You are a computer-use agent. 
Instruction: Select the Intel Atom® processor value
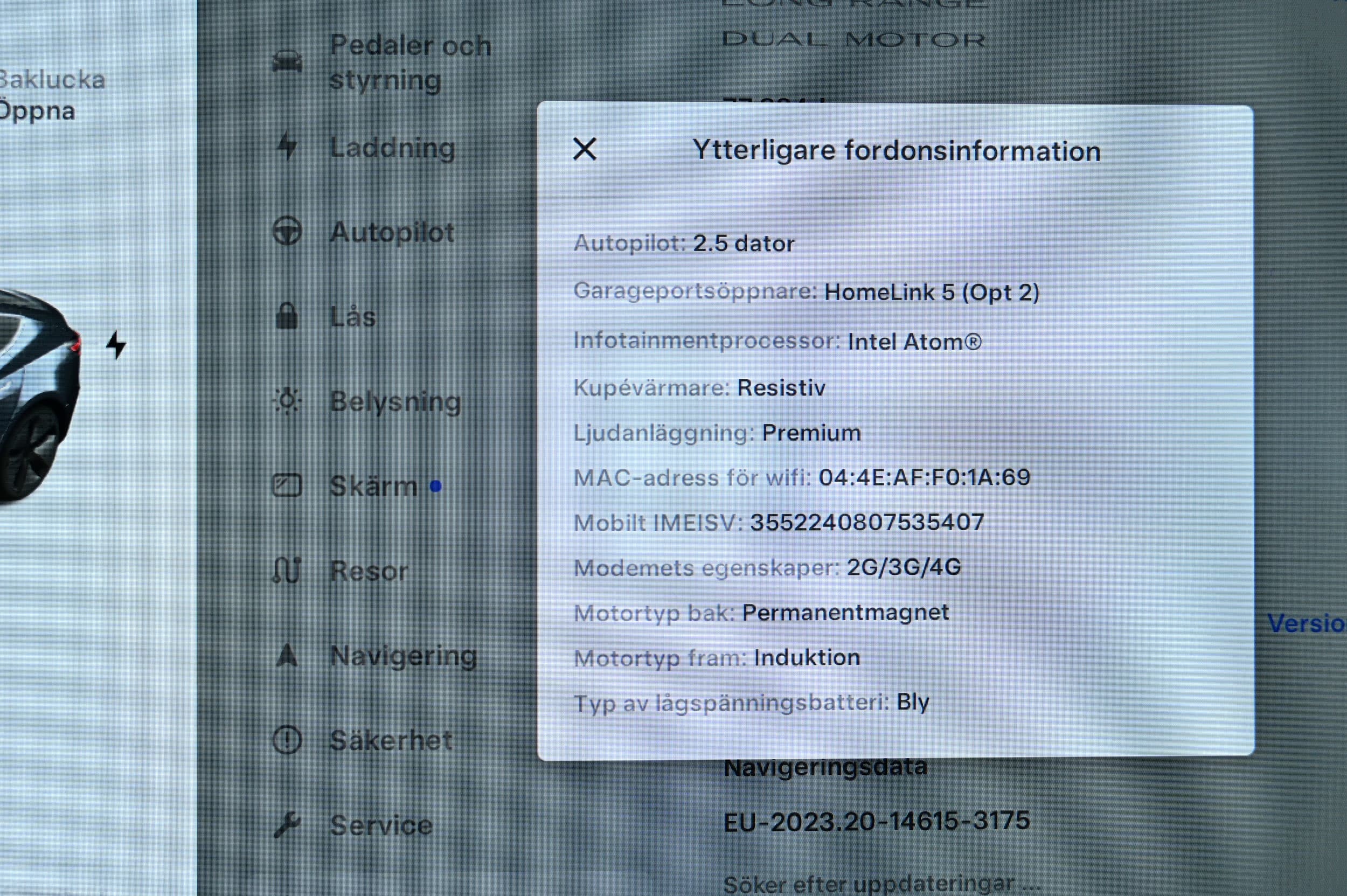(x=914, y=342)
